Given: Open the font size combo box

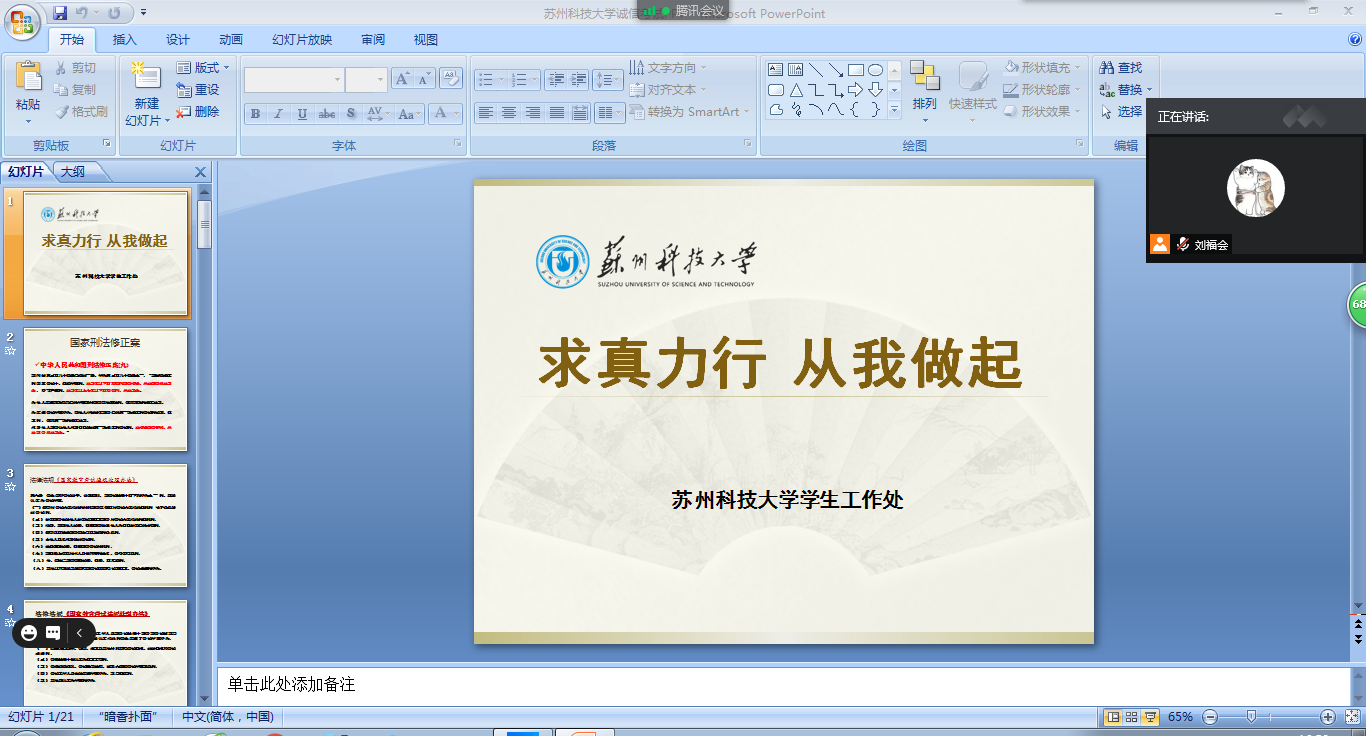Looking at the screenshot, I should tap(366, 80).
